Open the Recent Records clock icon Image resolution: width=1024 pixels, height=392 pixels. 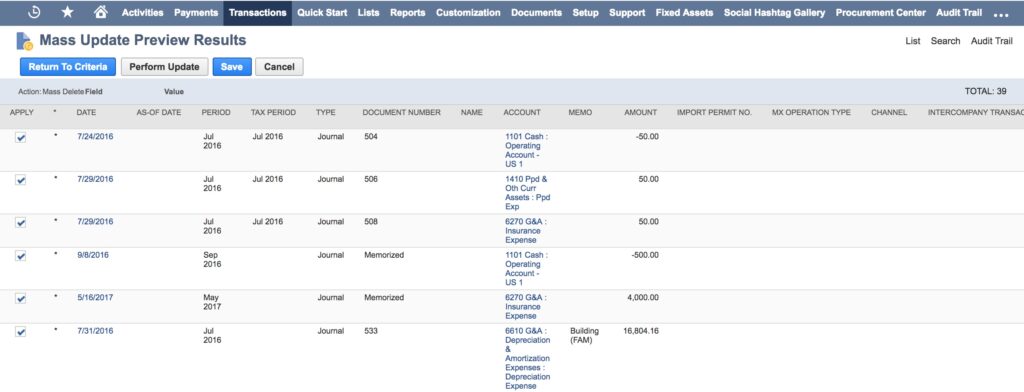34,12
